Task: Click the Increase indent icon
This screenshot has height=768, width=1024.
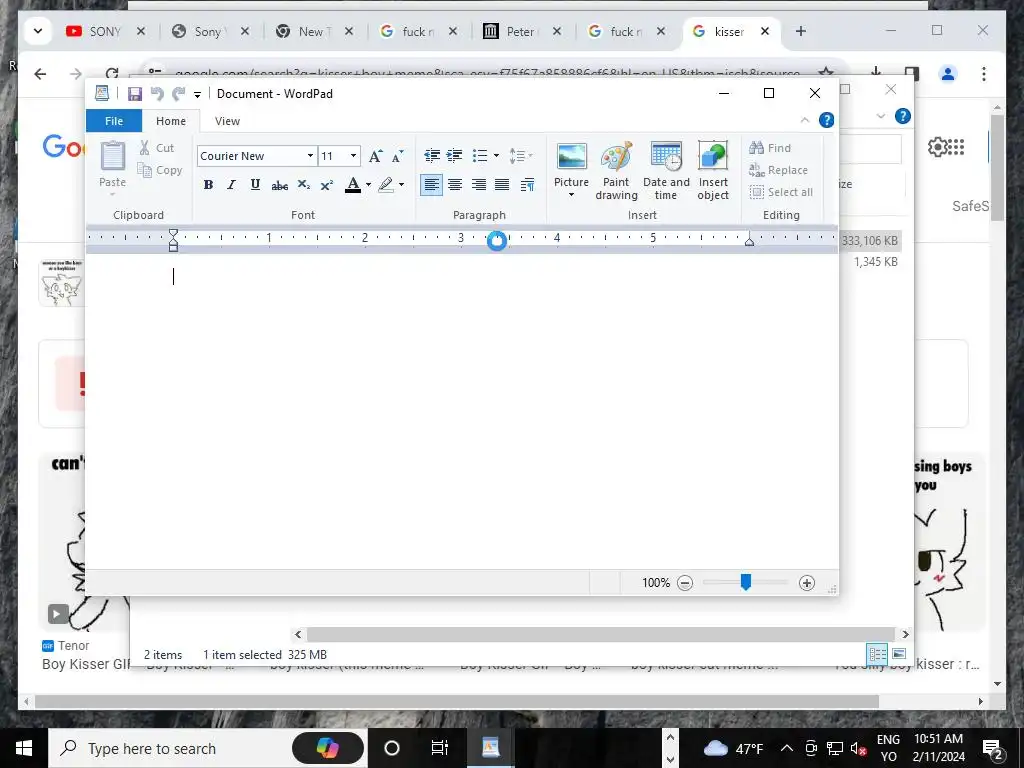Action: click(x=455, y=155)
